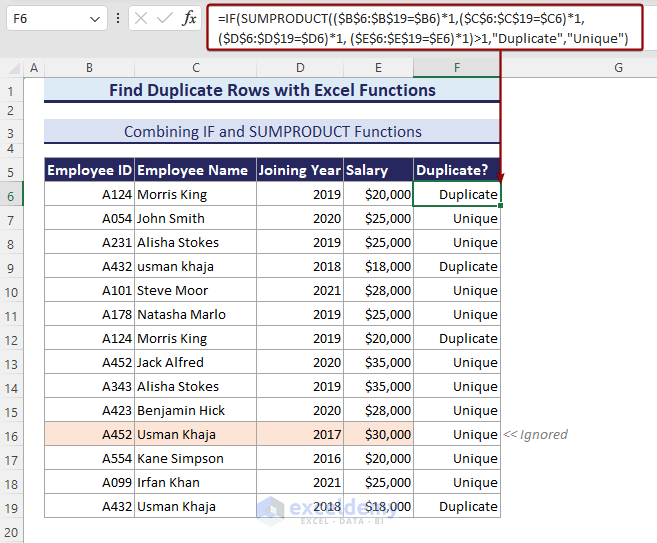Click the Select All corner triangle
Viewport: 657px width, 543px height.
tap(11, 68)
